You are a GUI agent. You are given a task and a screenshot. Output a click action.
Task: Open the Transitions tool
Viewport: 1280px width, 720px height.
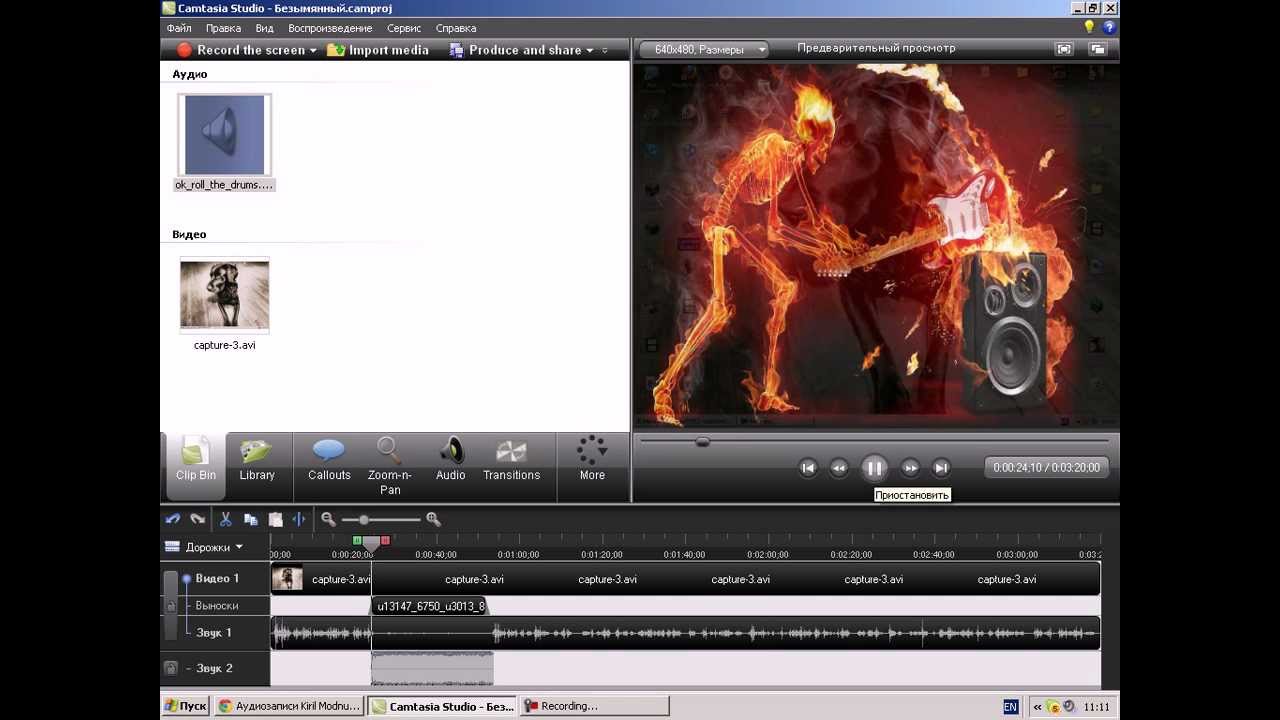point(512,460)
